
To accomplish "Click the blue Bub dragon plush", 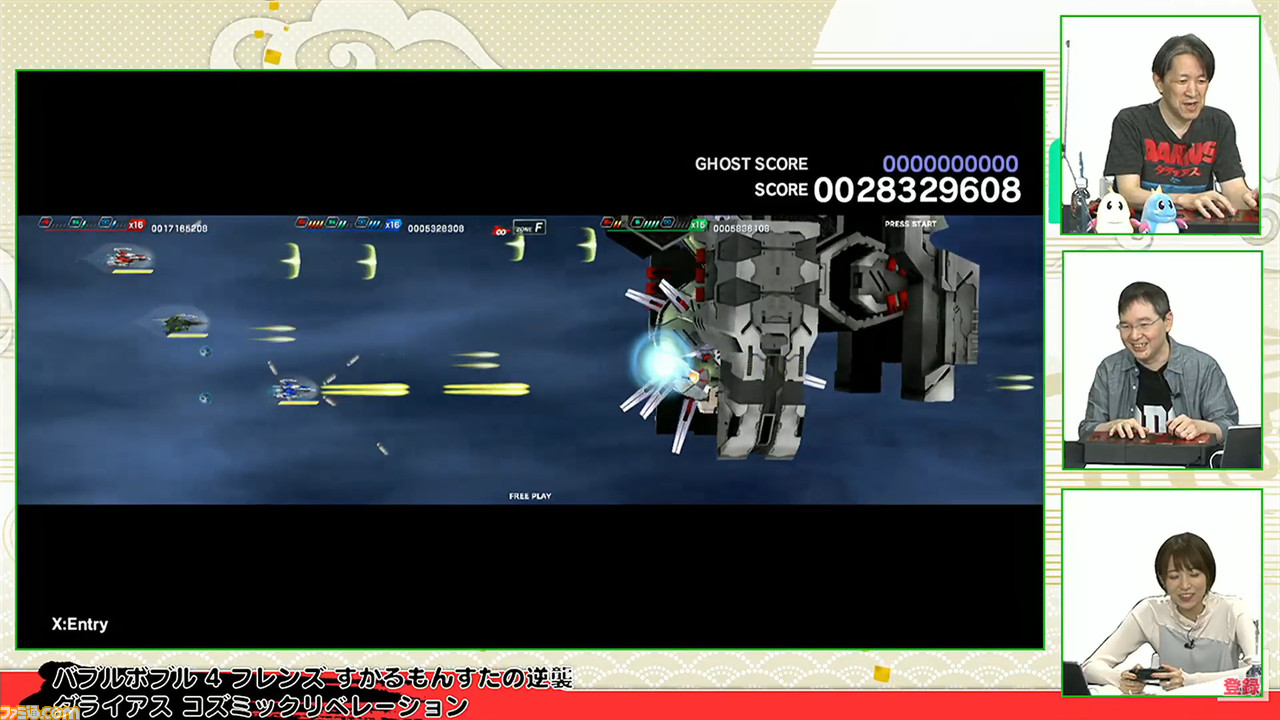I will coord(1160,210).
